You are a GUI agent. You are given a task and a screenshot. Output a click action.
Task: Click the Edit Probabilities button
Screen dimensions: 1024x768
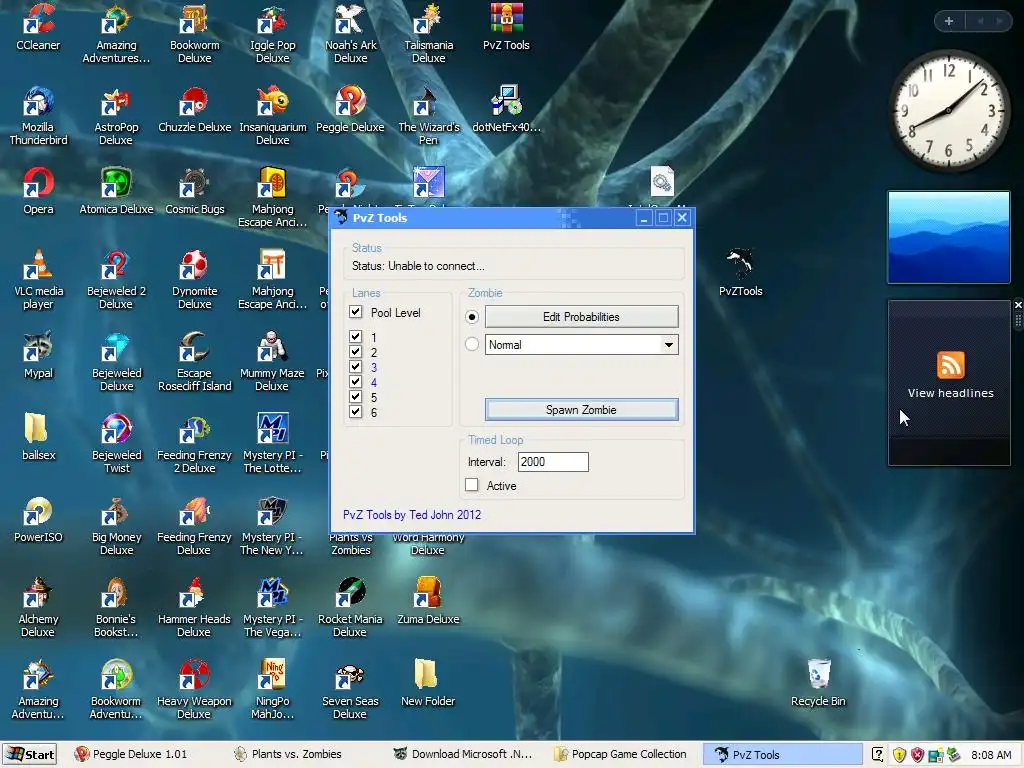click(581, 317)
